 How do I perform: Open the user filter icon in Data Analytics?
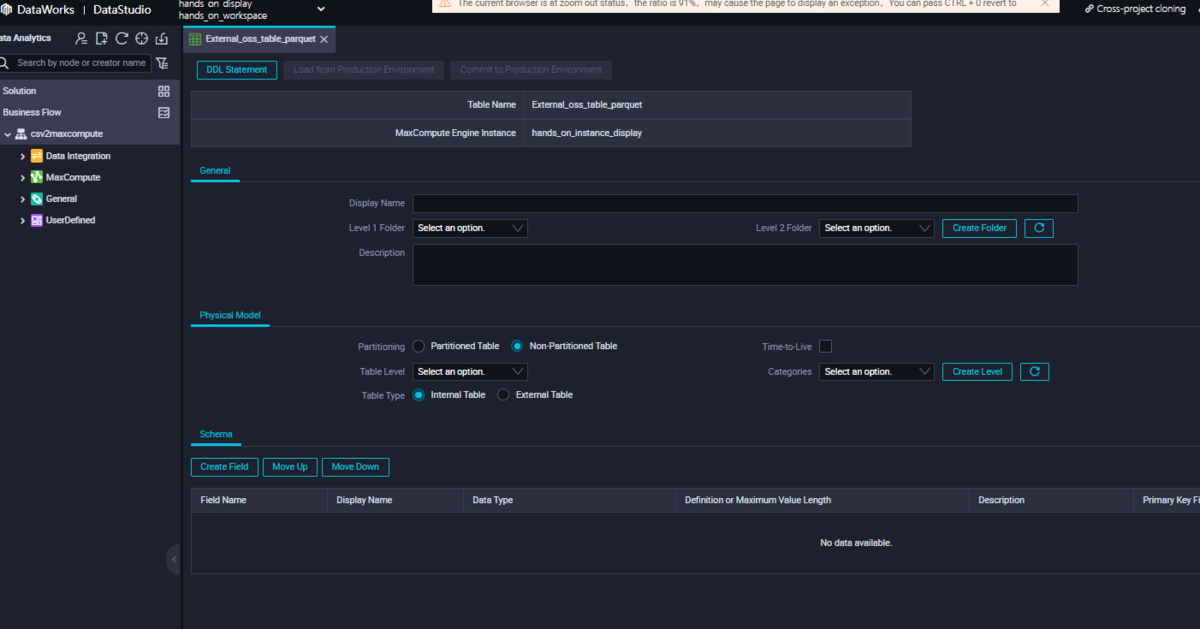(82, 39)
